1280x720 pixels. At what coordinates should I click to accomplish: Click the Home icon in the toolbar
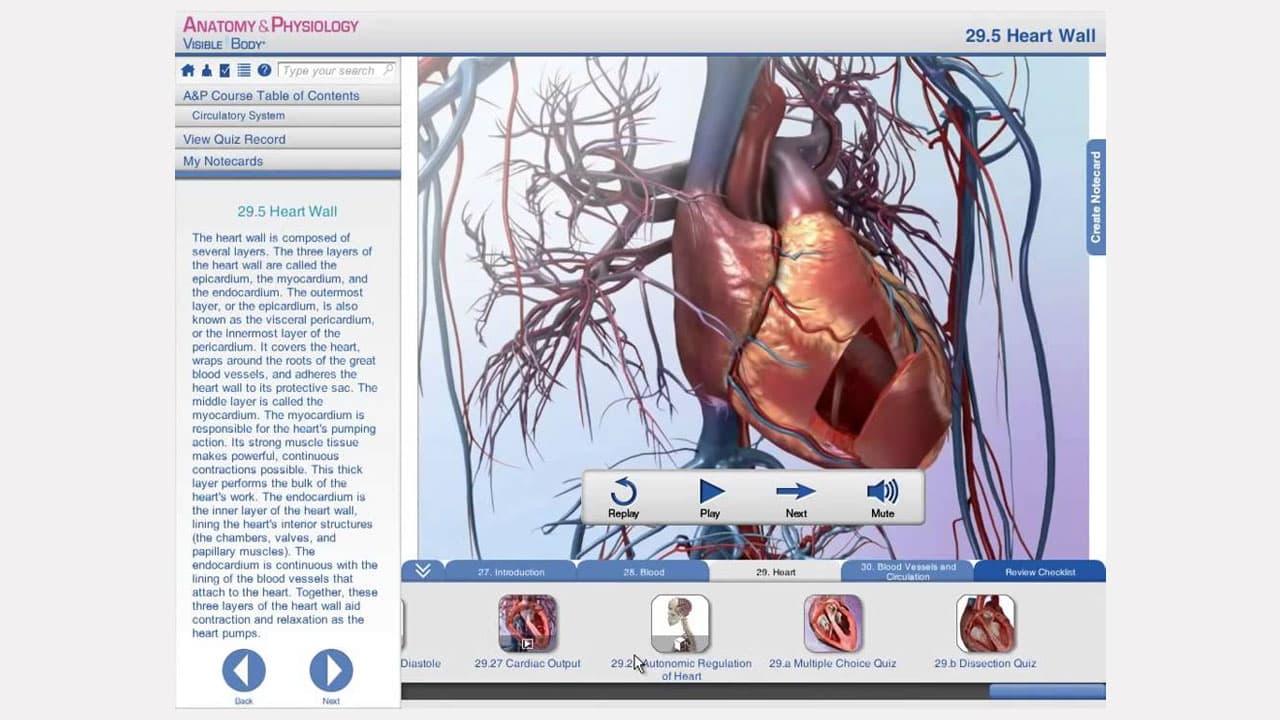188,70
